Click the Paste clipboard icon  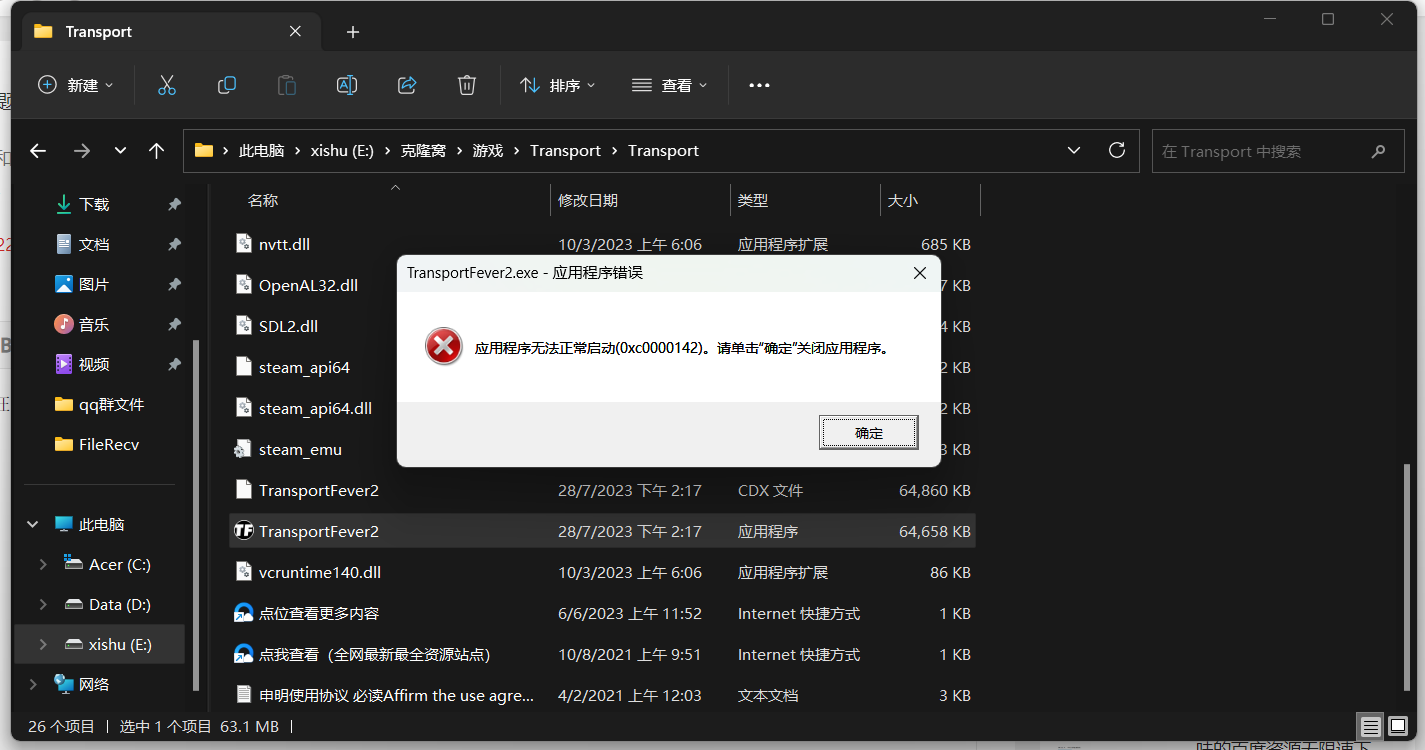(x=287, y=85)
